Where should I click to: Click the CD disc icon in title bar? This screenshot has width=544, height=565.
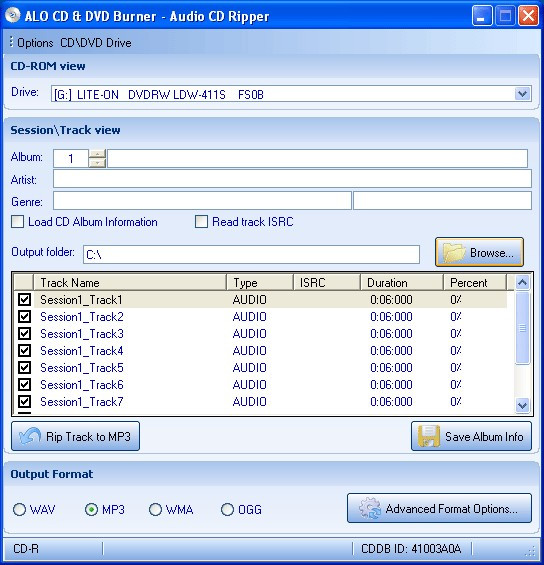pos(13,15)
